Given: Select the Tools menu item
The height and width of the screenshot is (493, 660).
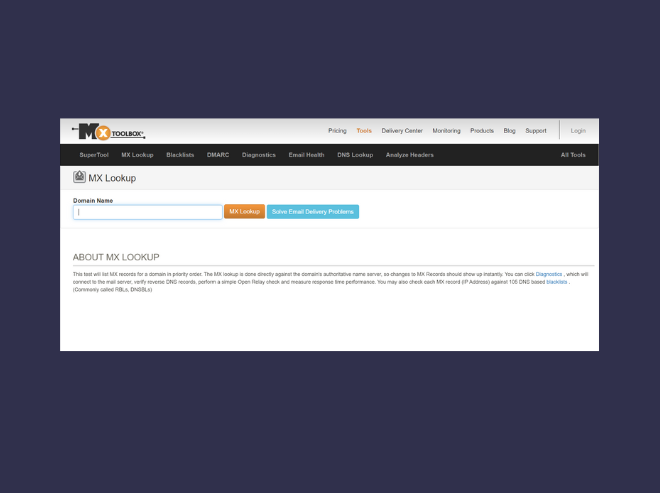Looking at the screenshot, I should pos(364,131).
